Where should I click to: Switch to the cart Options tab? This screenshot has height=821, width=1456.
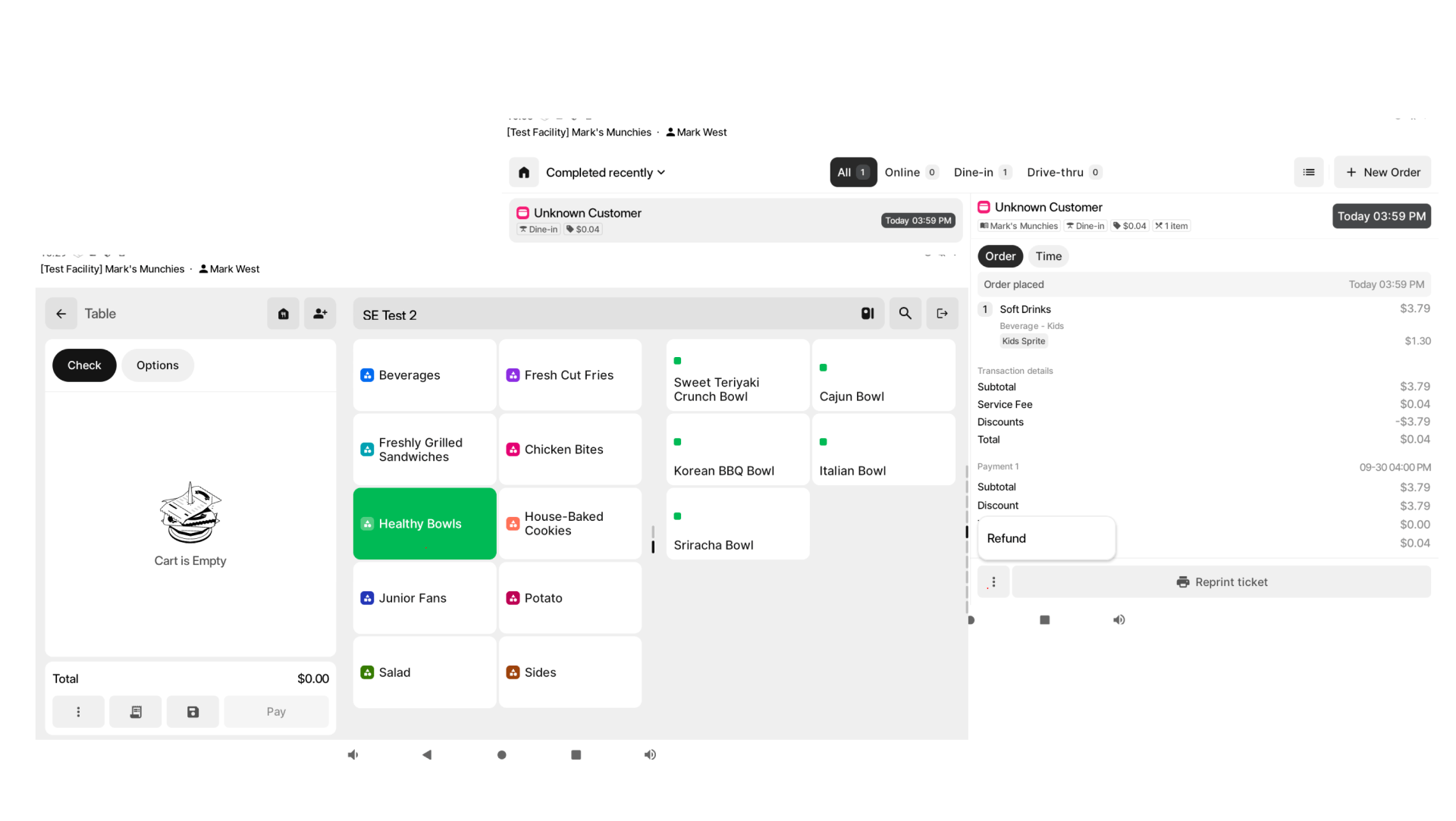click(x=157, y=365)
